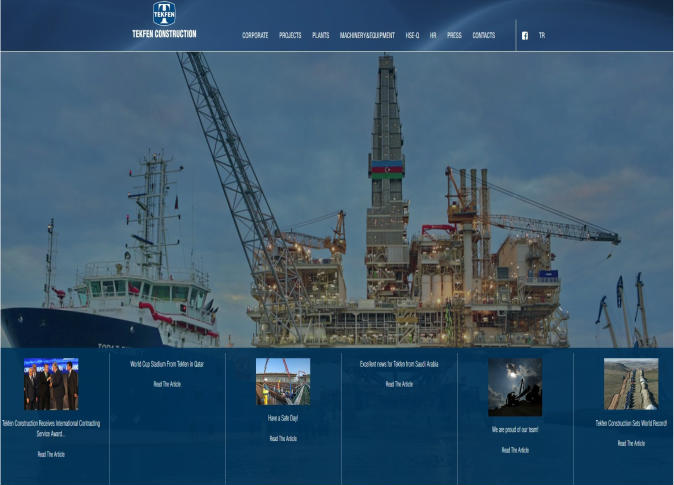The width and height of the screenshot is (674, 485).
Task: Open the proud of our team thumbnail
Action: pyautogui.click(x=515, y=387)
